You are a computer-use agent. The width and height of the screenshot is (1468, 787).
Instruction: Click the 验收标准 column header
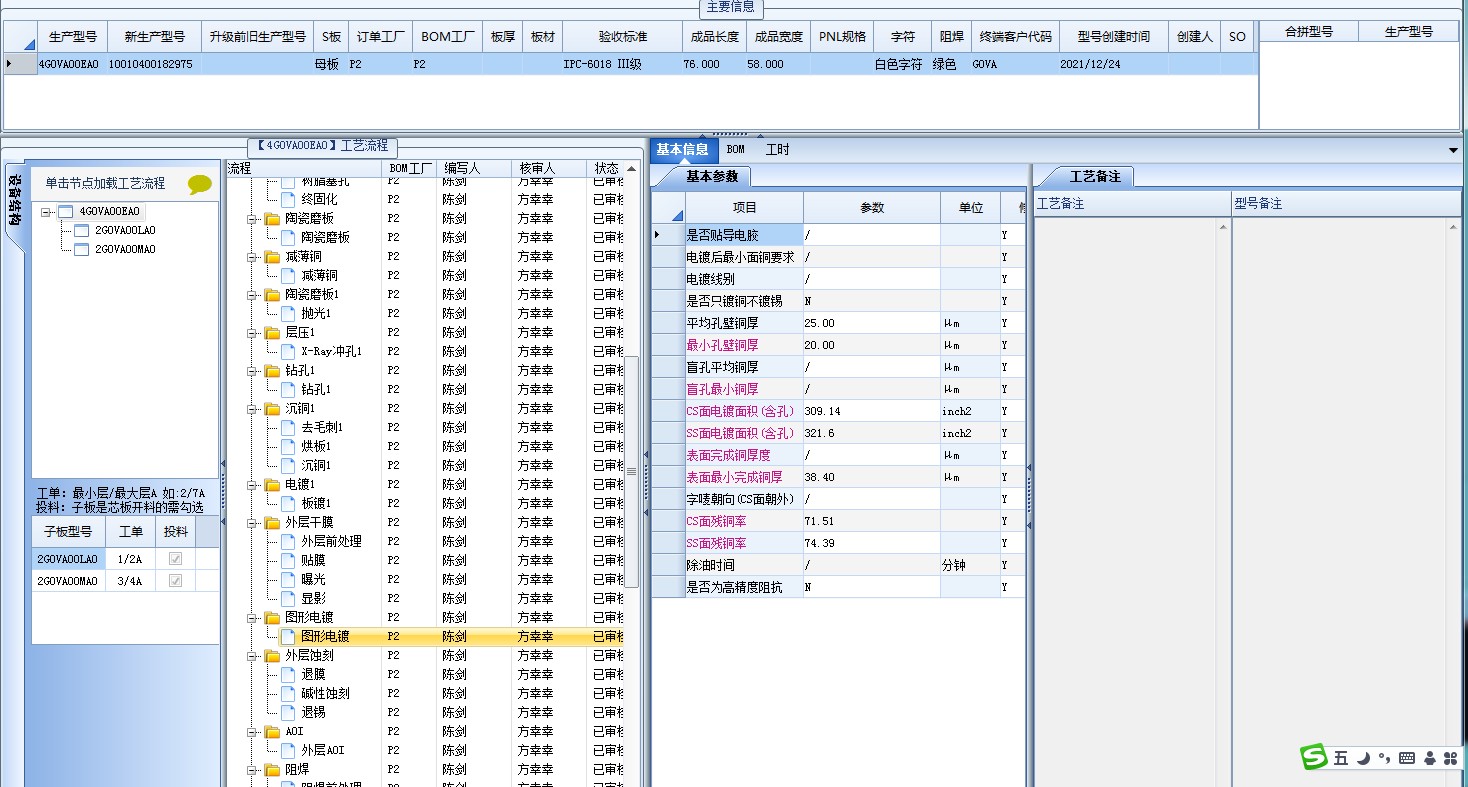coord(623,37)
